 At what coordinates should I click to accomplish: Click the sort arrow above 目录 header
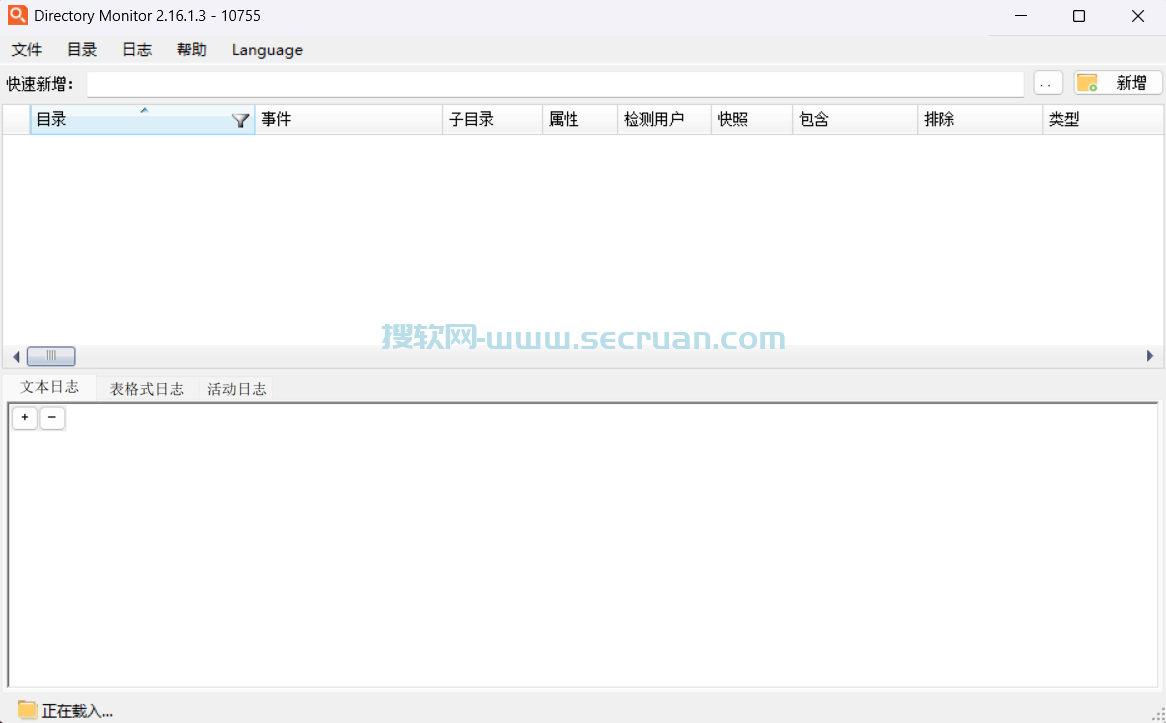[144, 110]
